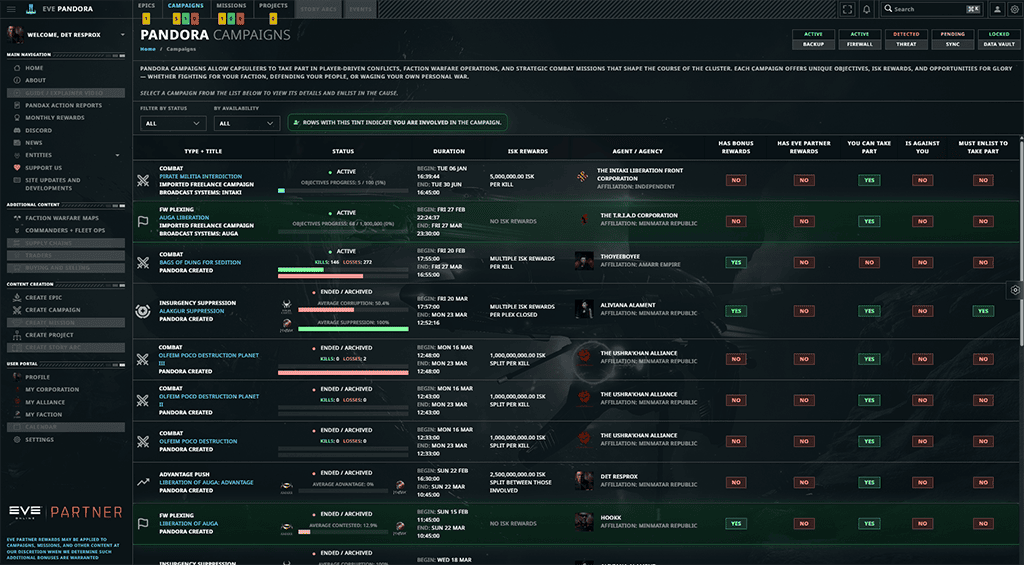The width and height of the screenshot is (1024, 565).
Task: Open Monthly Rewards menu item
Action: click(x=55, y=118)
